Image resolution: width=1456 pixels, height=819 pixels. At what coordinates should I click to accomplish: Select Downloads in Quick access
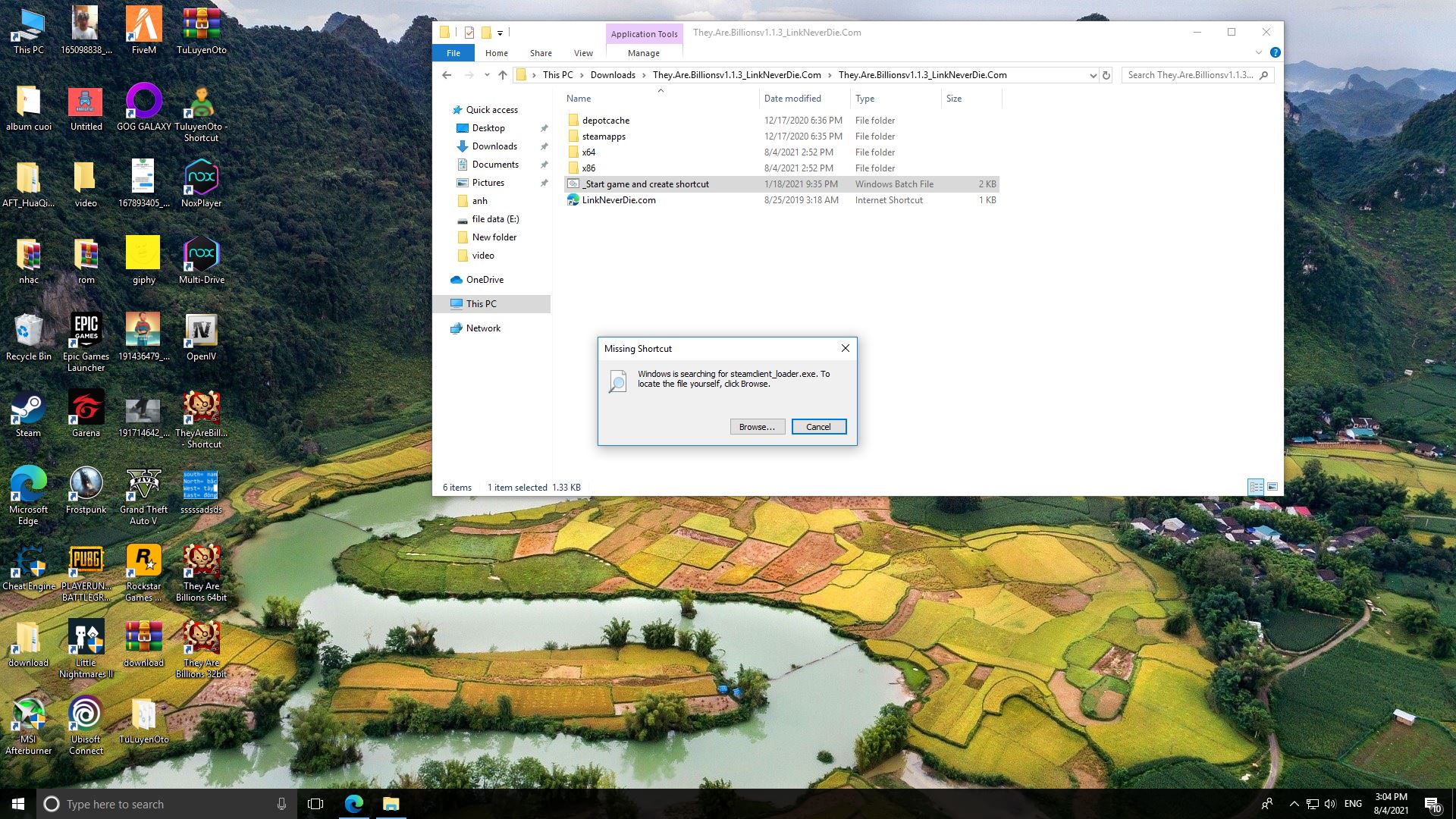coord(494,146)
